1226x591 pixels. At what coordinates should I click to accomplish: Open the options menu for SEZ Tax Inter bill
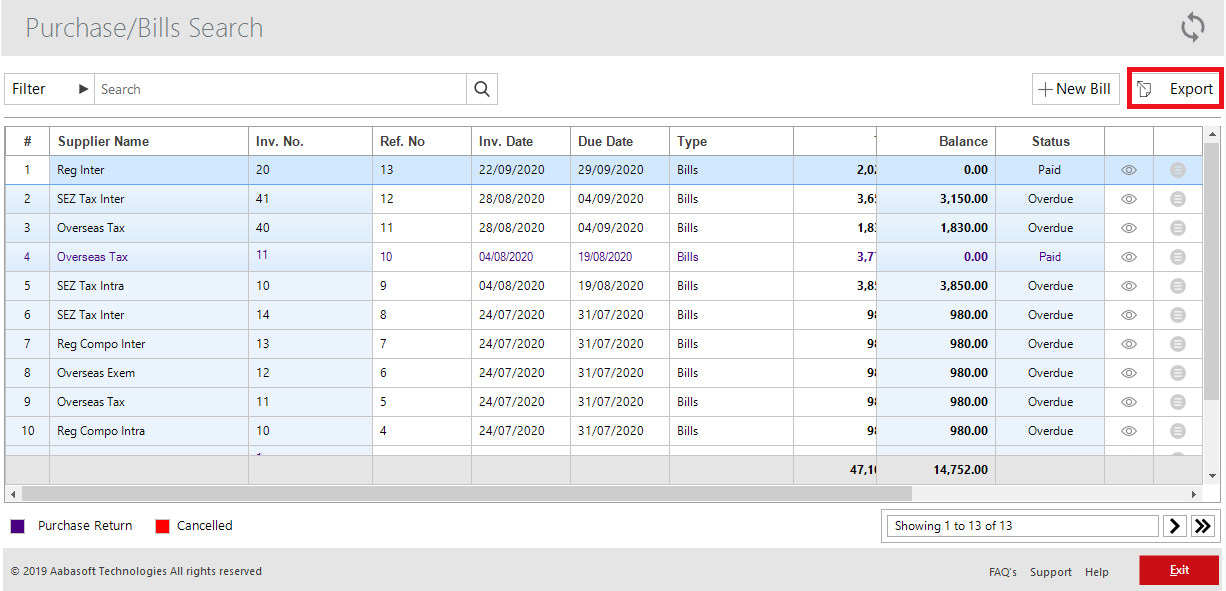(1178, 199)
